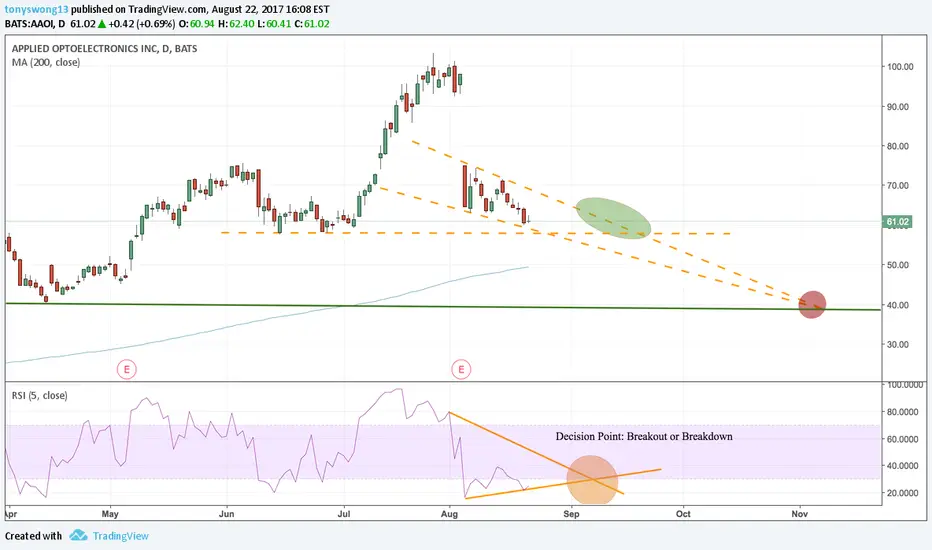Click the 61.02 current price label
The image size is (932, 550).
click(x=897, y=222)
